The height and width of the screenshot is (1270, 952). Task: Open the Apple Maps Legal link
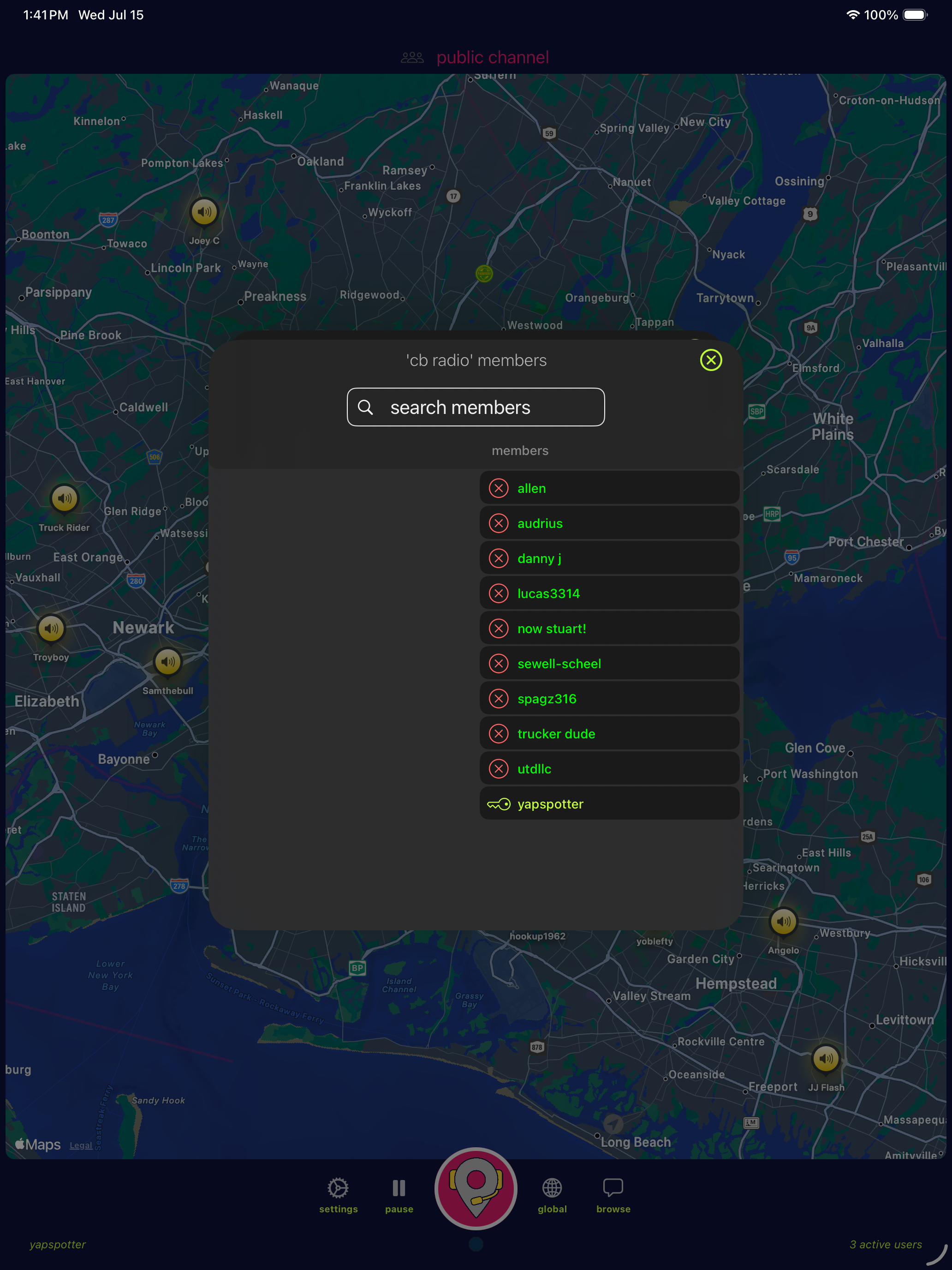click(81, 1145)
